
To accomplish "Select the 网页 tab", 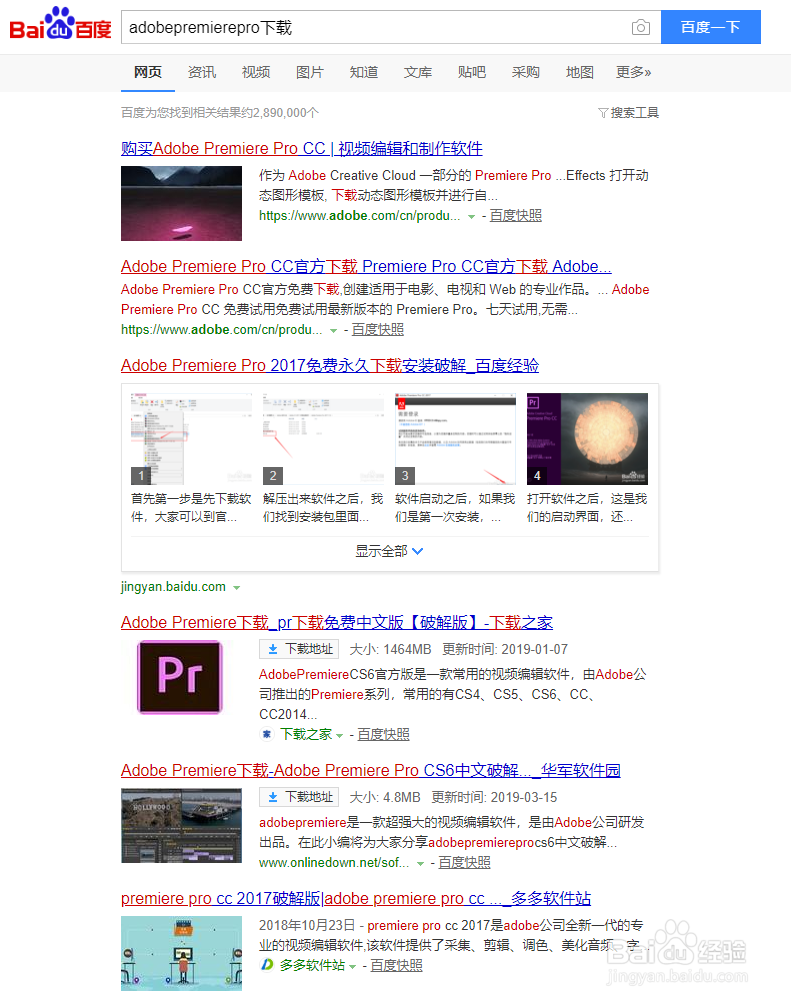I will tap(148, 72).
